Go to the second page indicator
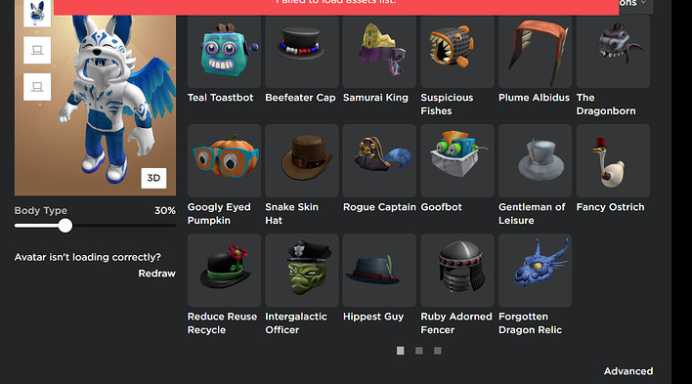 (419, 350)
